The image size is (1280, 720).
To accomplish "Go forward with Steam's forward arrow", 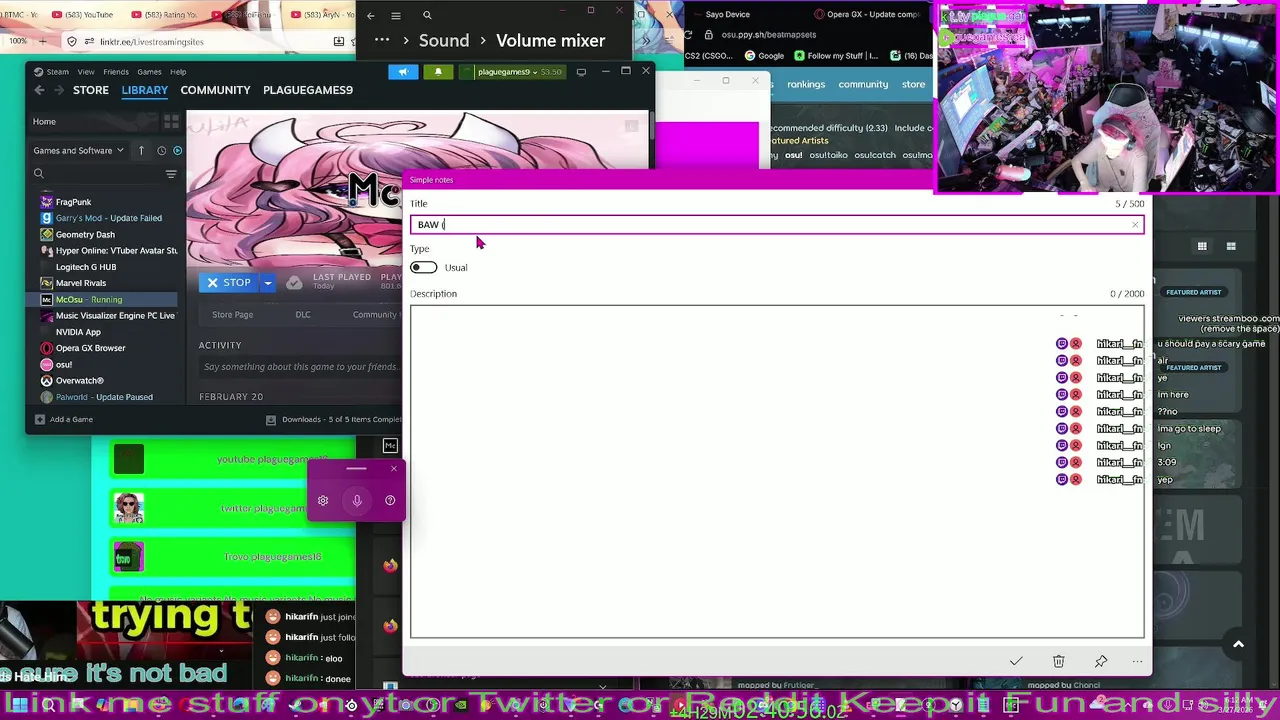I will click(x=59, y=90).
